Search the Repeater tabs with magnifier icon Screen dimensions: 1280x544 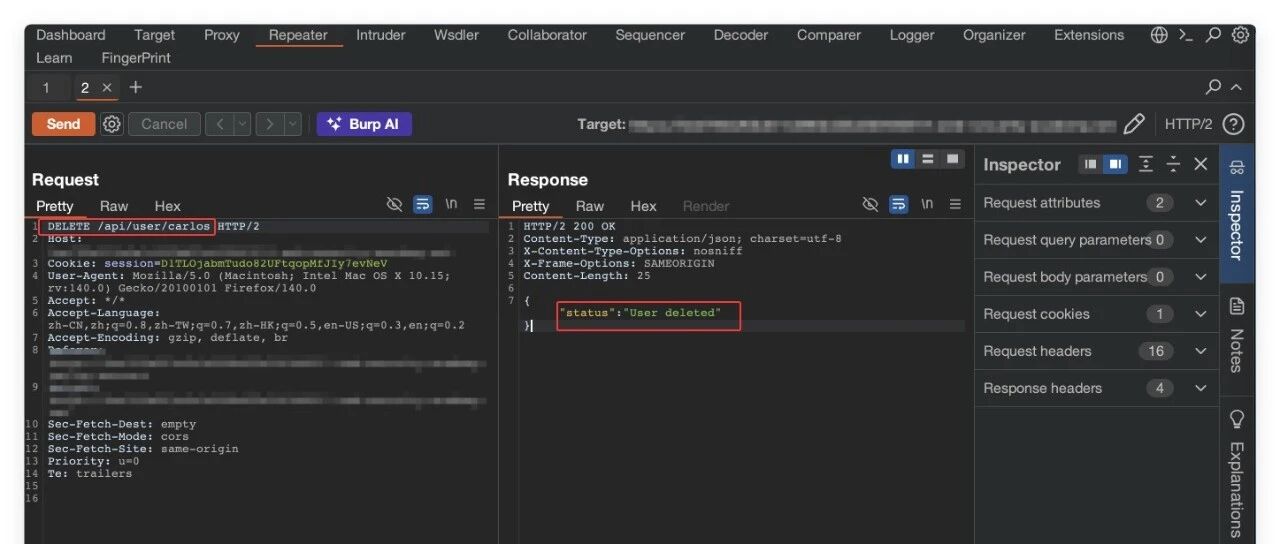tap(1214, 87)
